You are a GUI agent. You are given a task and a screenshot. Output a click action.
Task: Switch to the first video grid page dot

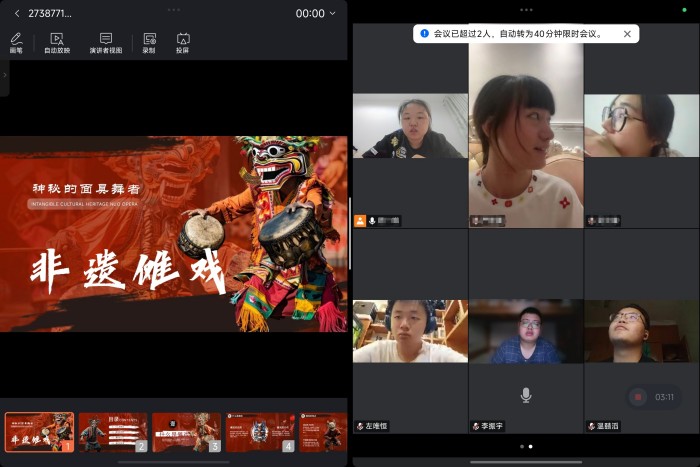click(521, 446)
